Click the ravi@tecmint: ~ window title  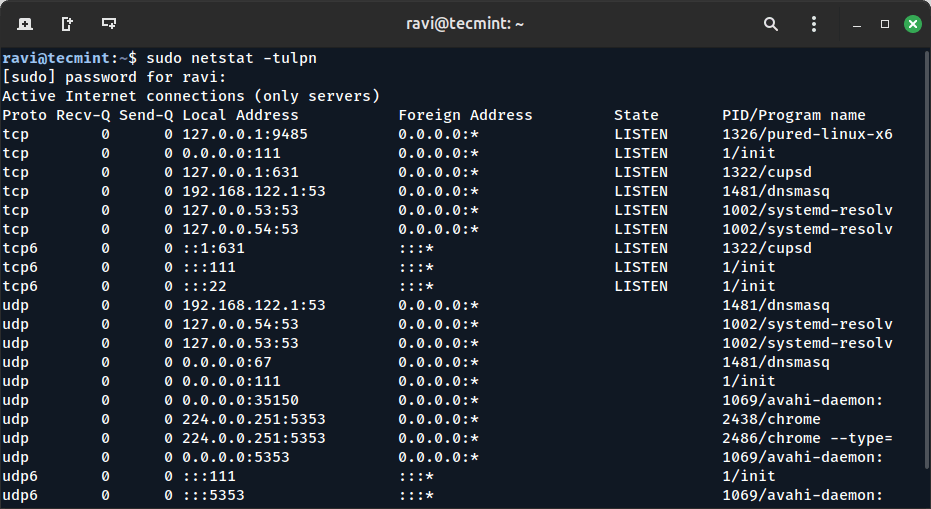465,23
